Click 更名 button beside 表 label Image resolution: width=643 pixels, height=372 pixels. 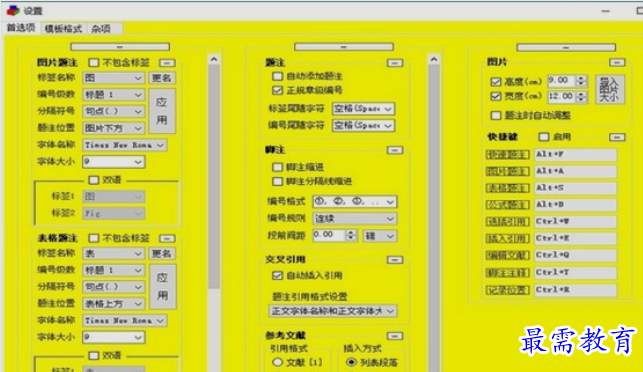[162, 253]
